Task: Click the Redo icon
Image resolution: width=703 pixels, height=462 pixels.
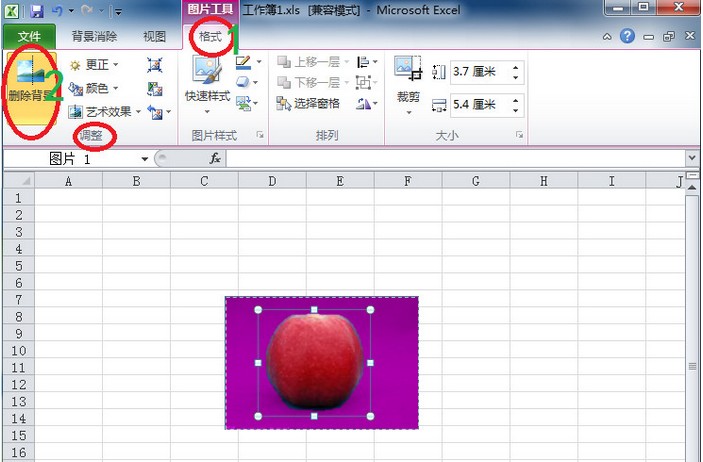Action: (87, 10)
